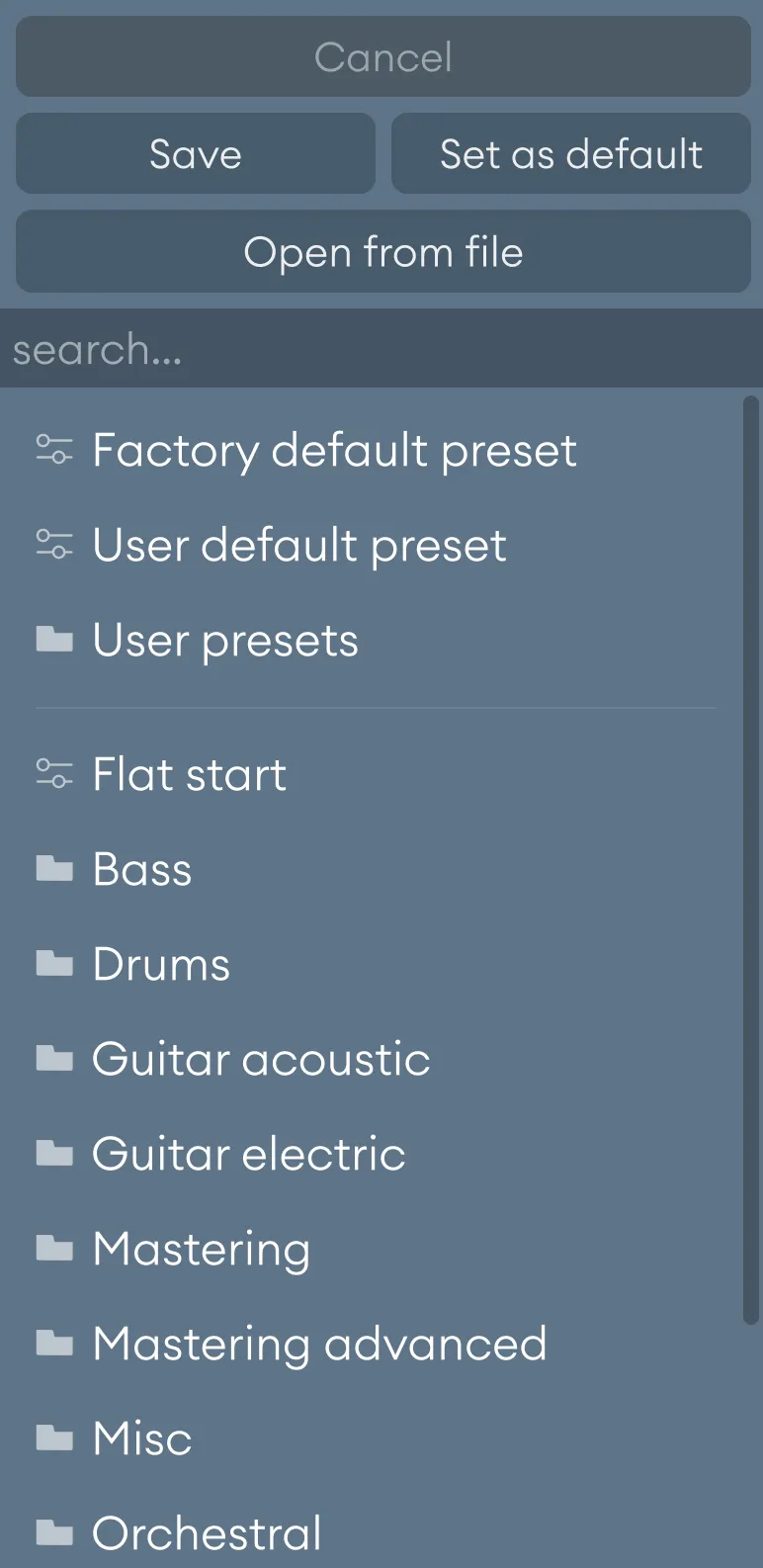Click the preset icon next to Flat start

tap(55, 774)
